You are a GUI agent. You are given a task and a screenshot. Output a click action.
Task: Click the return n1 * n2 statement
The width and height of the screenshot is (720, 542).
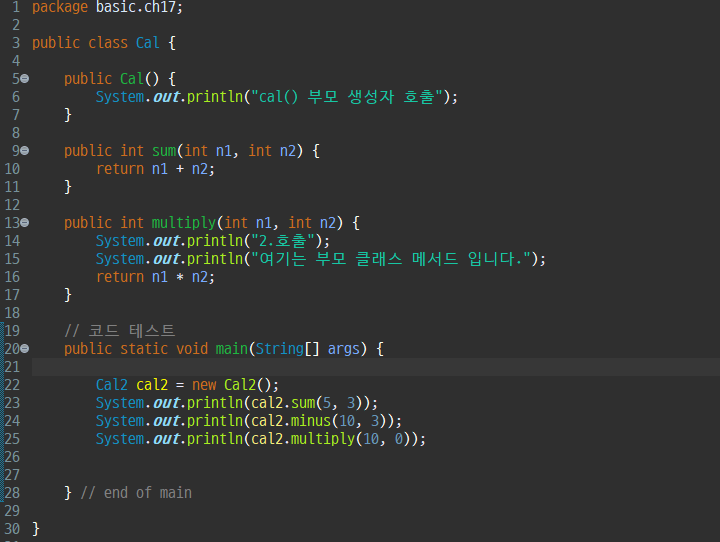tap(155, 277)
